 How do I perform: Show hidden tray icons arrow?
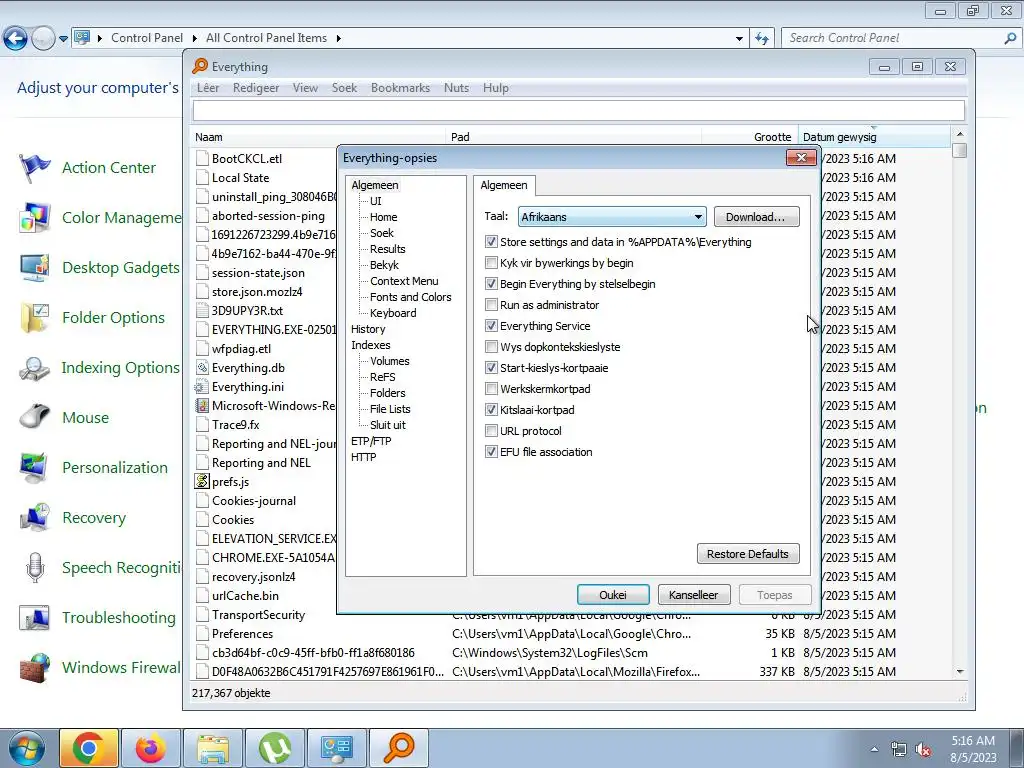[874, 750]
